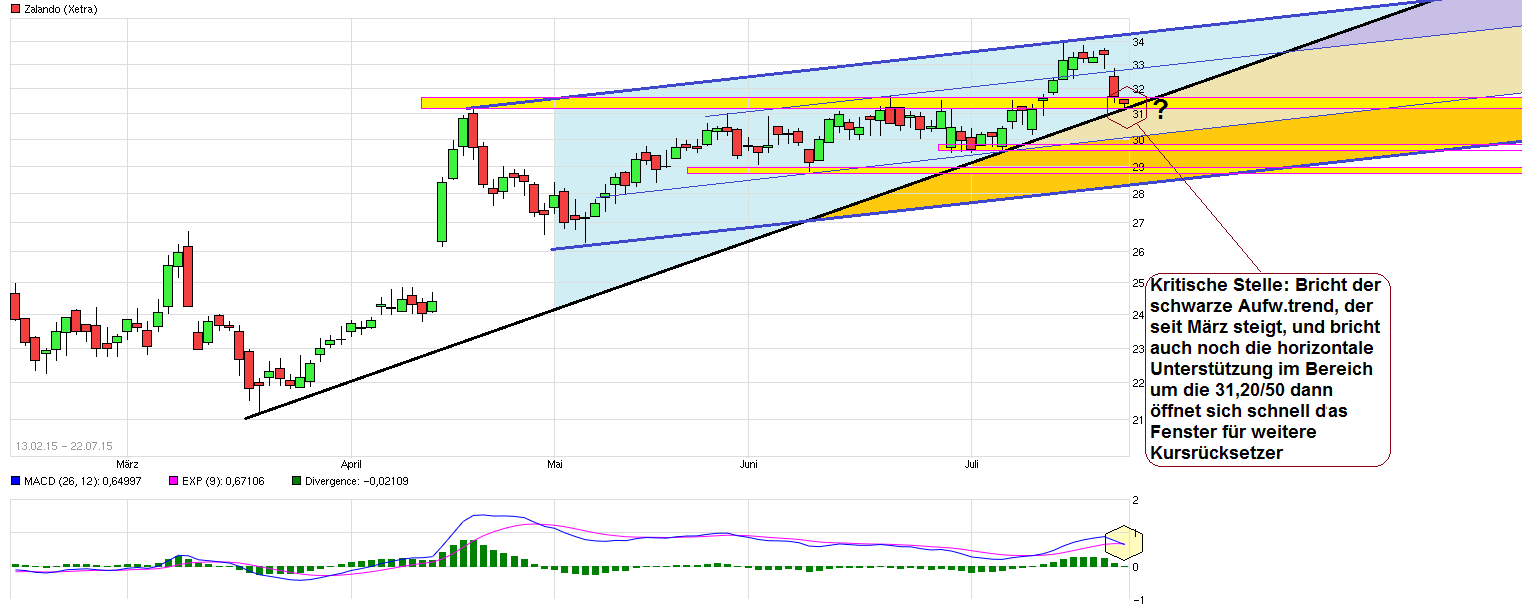Open the 'Kritische Stelle' annotation text box
Viewport: 1522px width, 616px height.
1268,369
